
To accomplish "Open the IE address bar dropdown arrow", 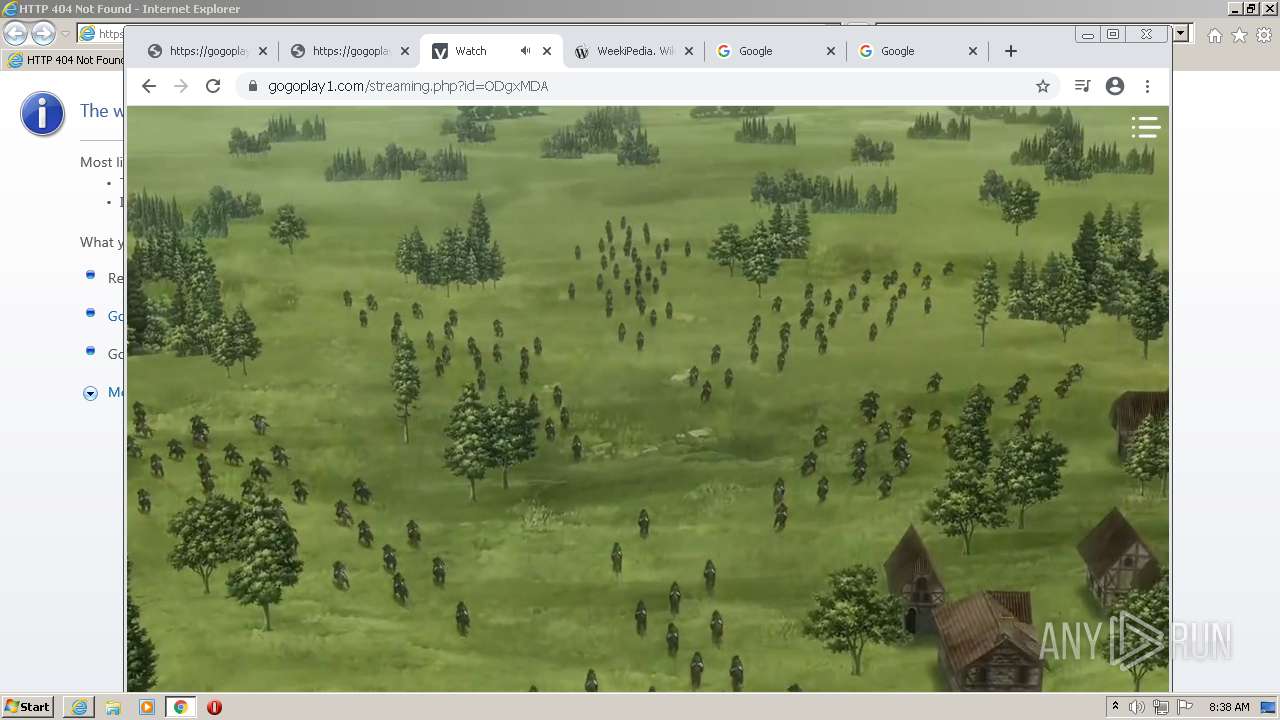I will pos(1181,34).
